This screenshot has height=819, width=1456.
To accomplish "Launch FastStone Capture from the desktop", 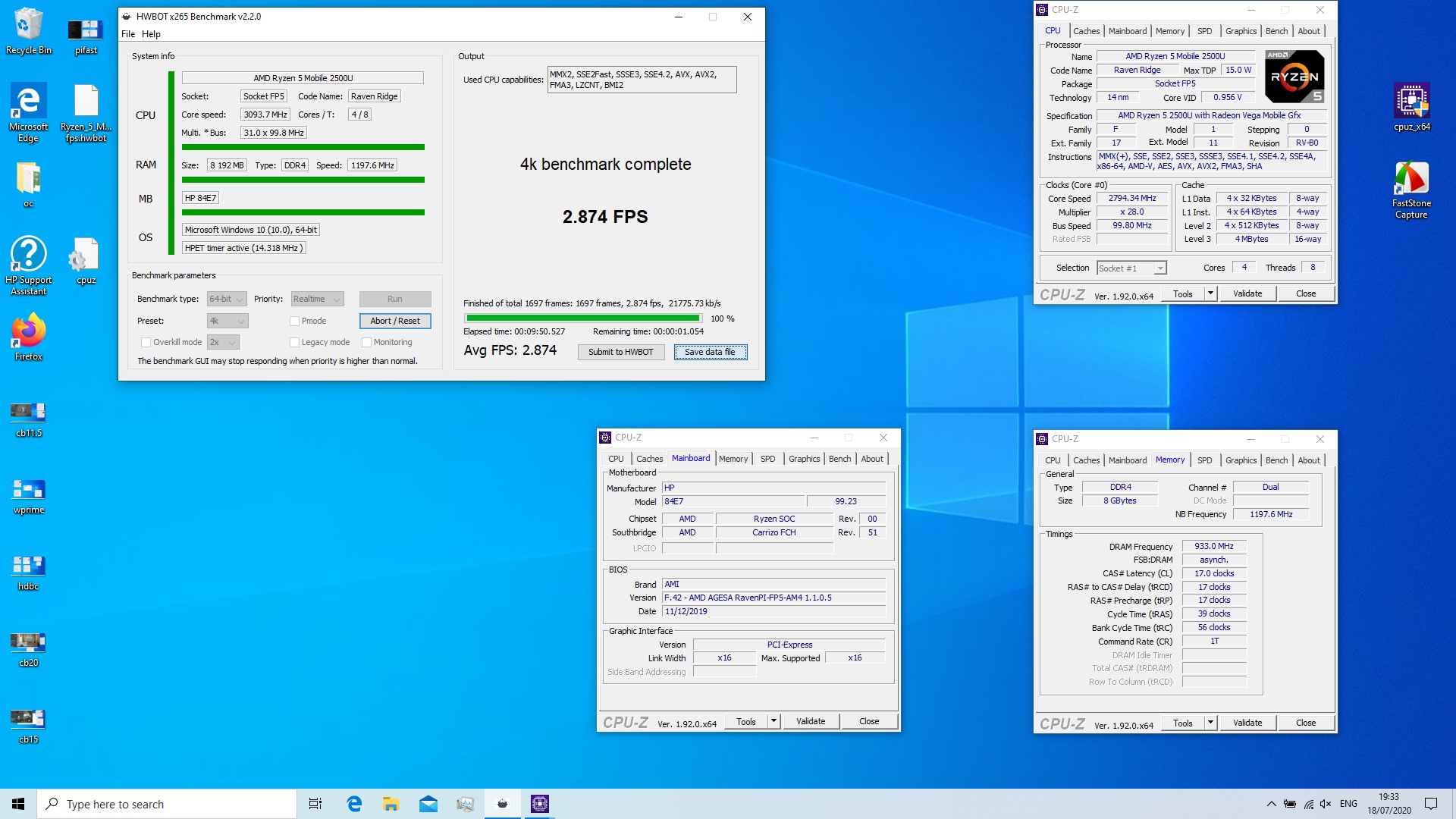I will tap(1411, 190).
